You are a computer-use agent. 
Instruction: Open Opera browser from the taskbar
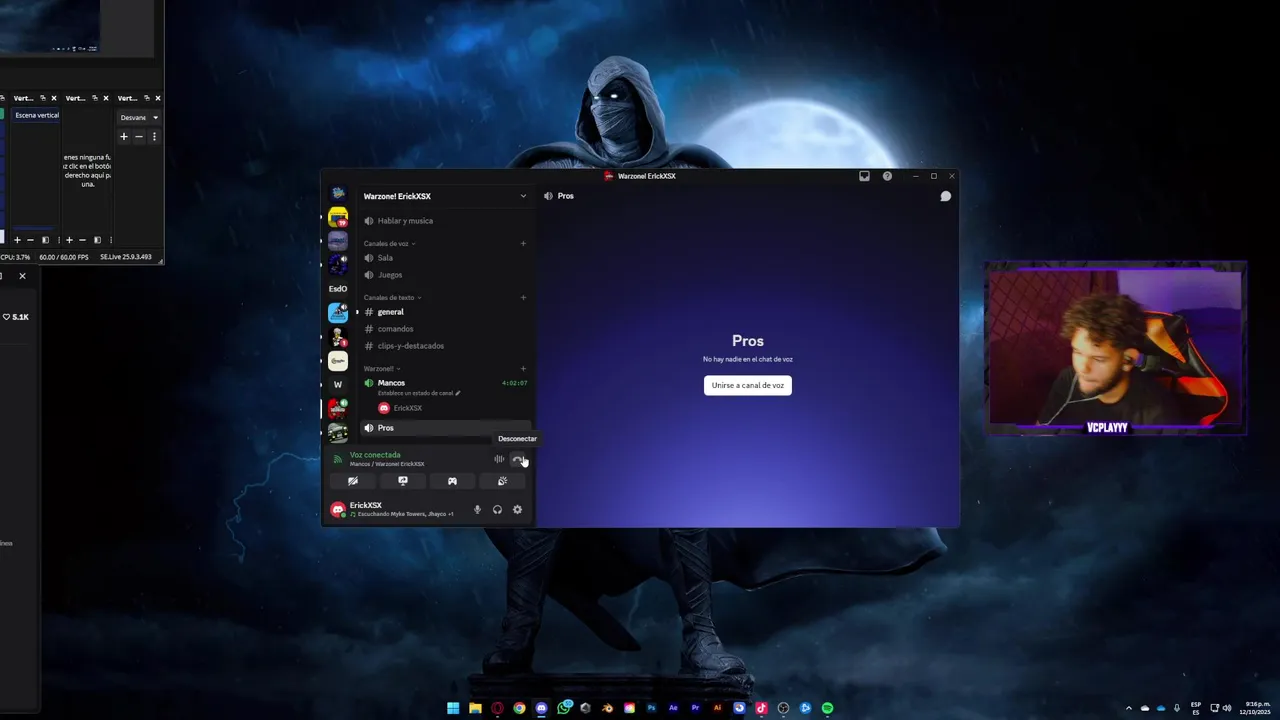pos(497,708)
